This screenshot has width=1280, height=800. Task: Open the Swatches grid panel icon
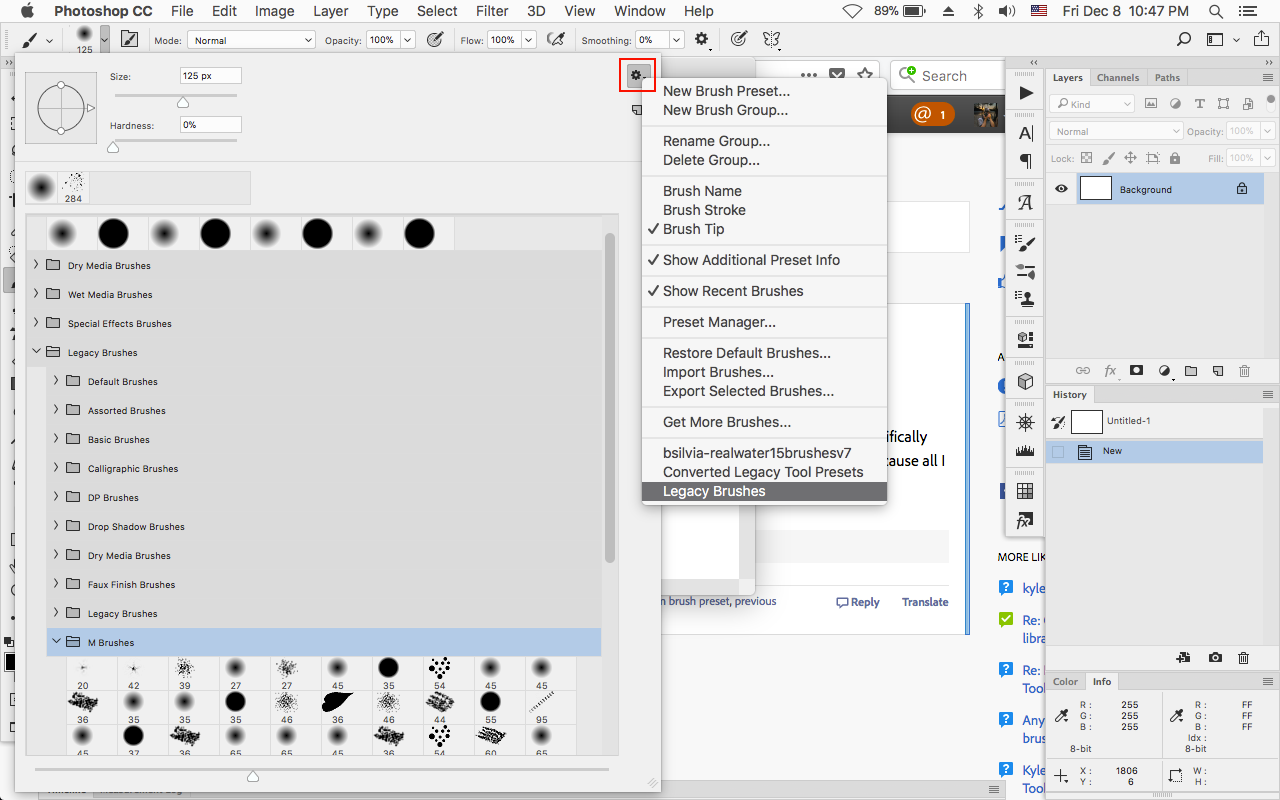point(1026,491)
